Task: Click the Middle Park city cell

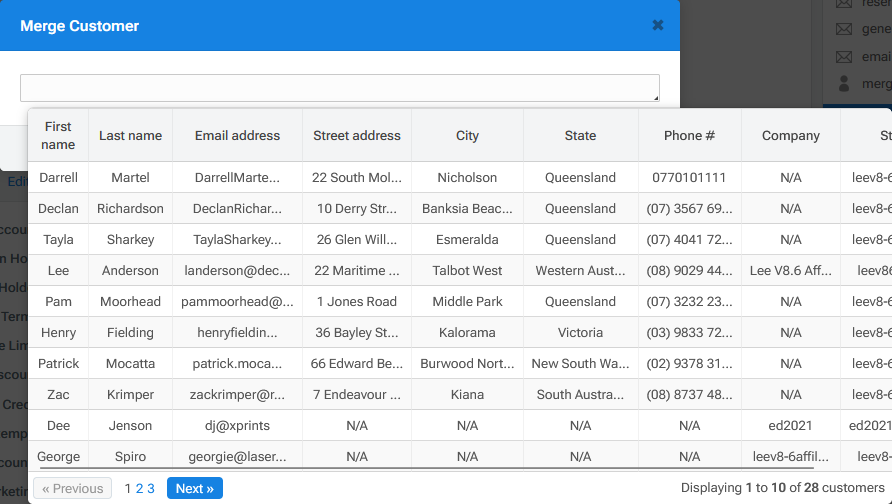Action: click(467, 301)
